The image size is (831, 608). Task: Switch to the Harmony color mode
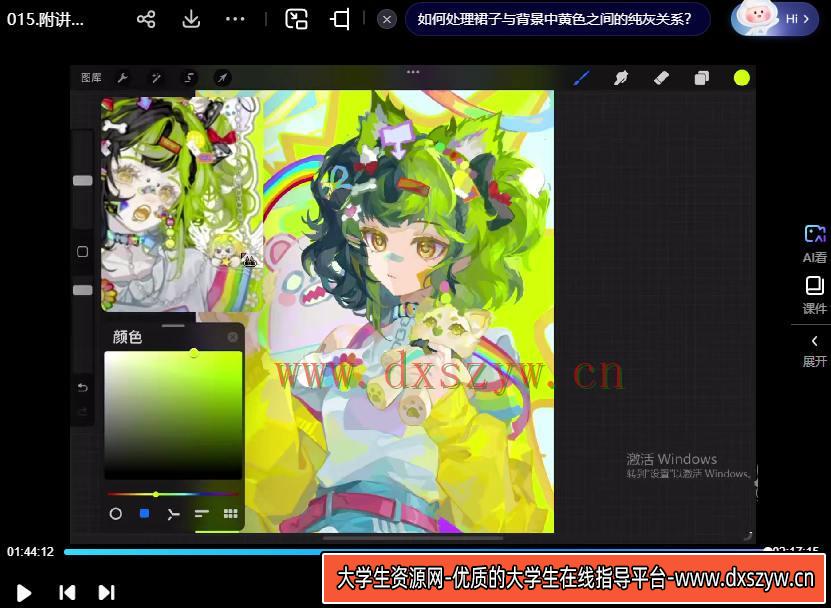click(173, 514)
